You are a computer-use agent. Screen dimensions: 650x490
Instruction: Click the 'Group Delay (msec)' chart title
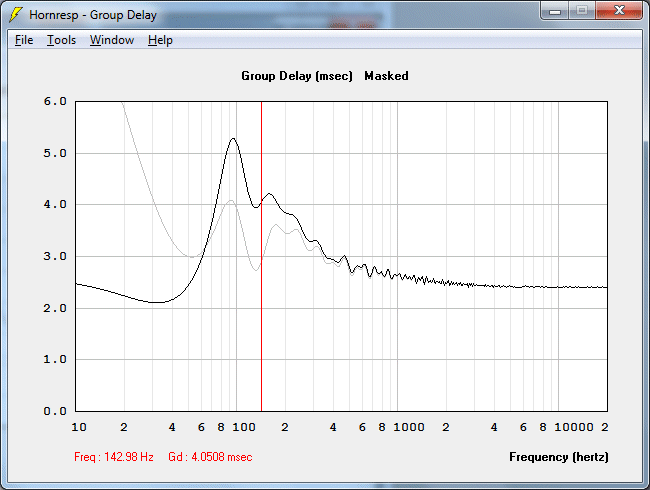[x=297, y=76]
